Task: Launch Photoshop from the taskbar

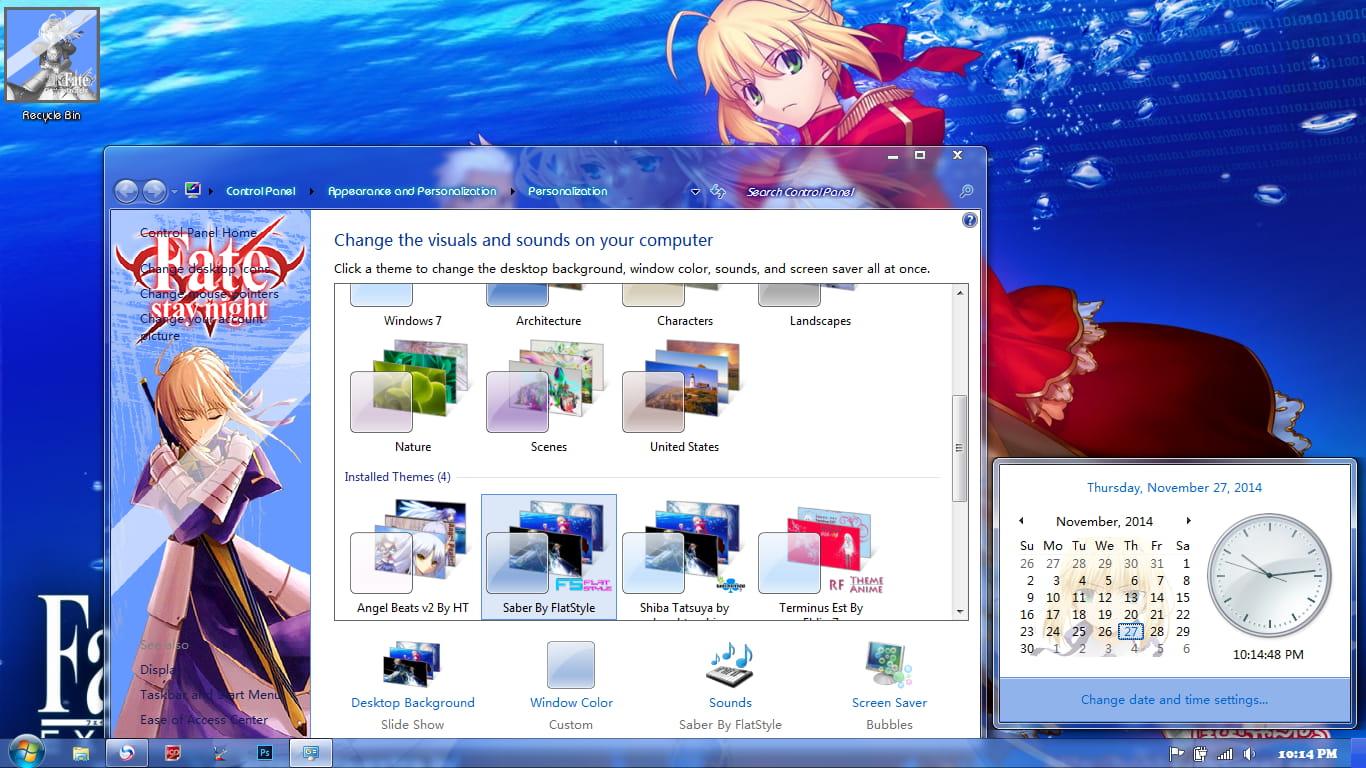Action: [x=262, y=752]
